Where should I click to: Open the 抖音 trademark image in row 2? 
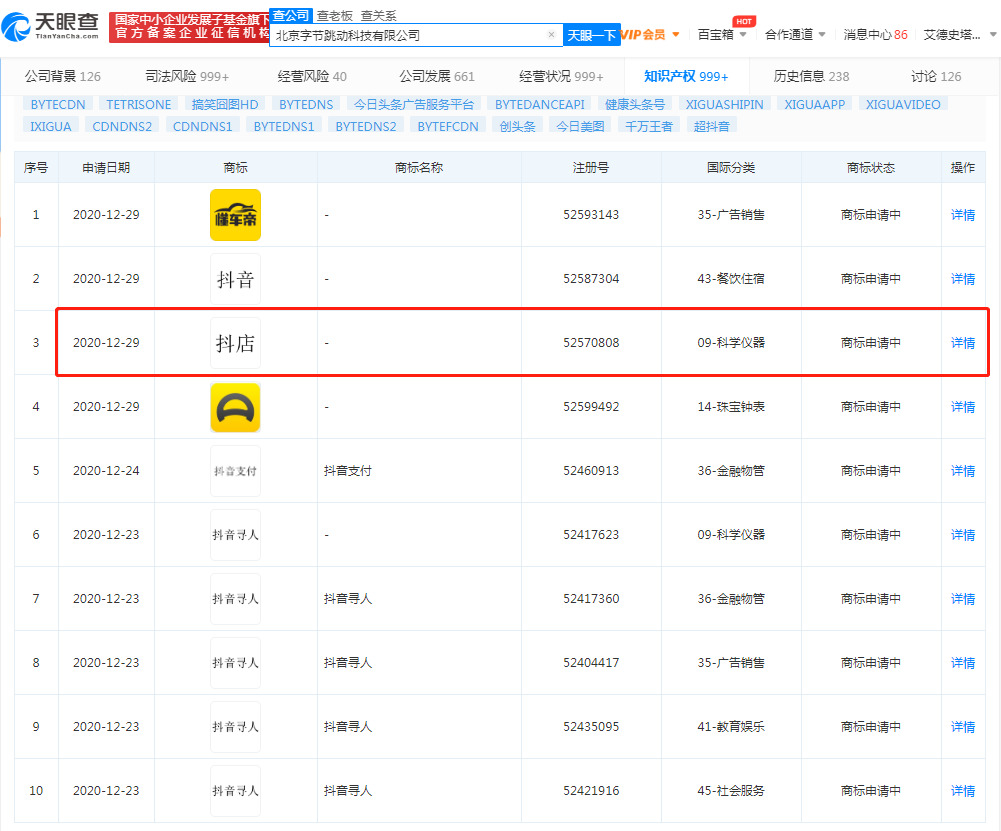pyautogui.click(x=236, y=279)
